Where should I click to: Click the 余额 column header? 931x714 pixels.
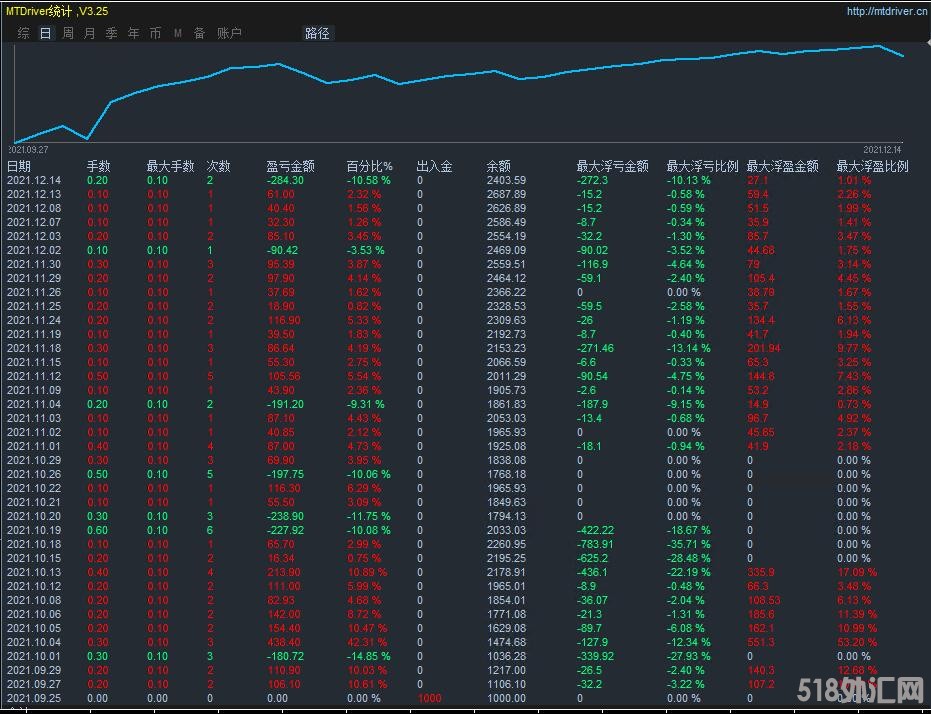(x=498, y=166)
